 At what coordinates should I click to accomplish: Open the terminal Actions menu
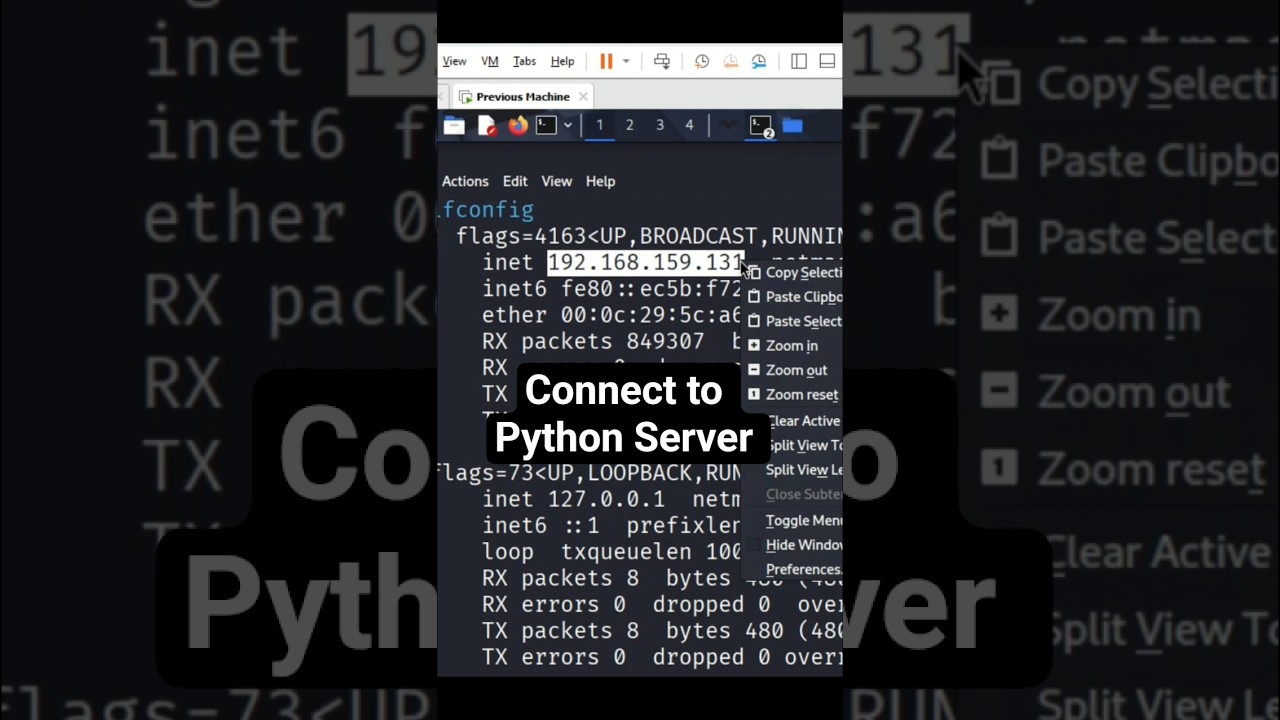(465, 181)
